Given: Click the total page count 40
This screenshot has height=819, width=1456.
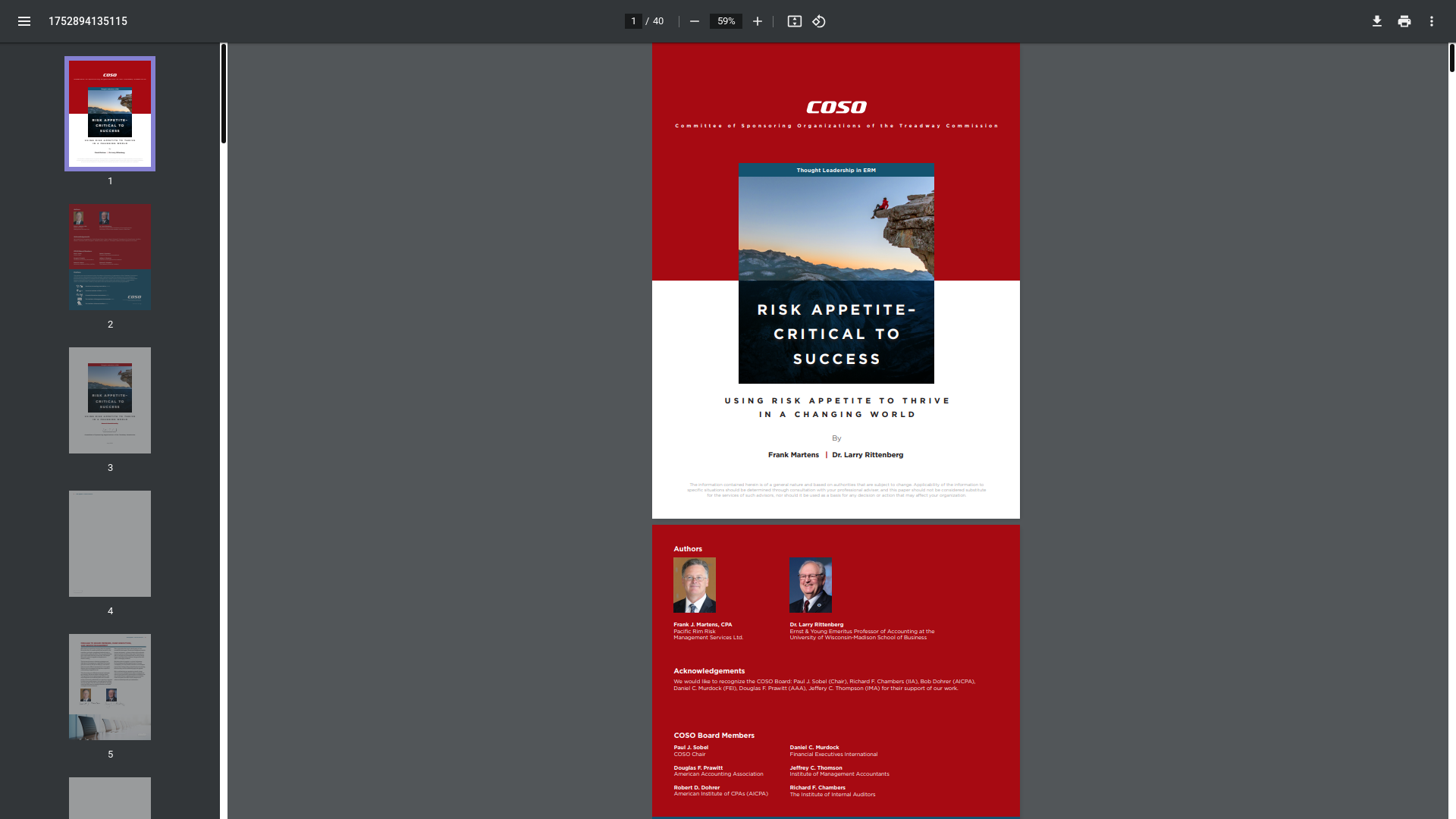Looking at the screenshot, I should (x=658, y=21).
